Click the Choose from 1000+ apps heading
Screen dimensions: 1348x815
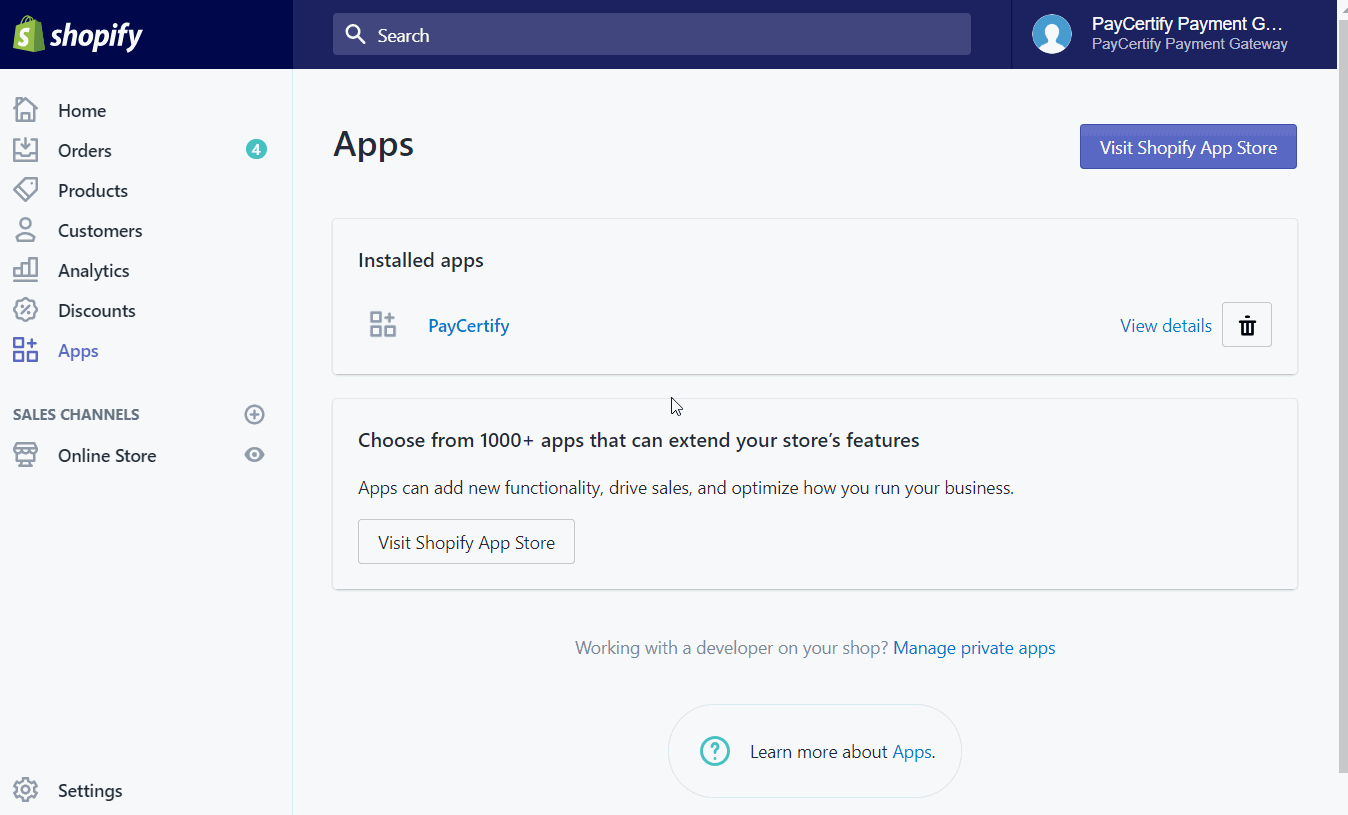coord(639,440)
